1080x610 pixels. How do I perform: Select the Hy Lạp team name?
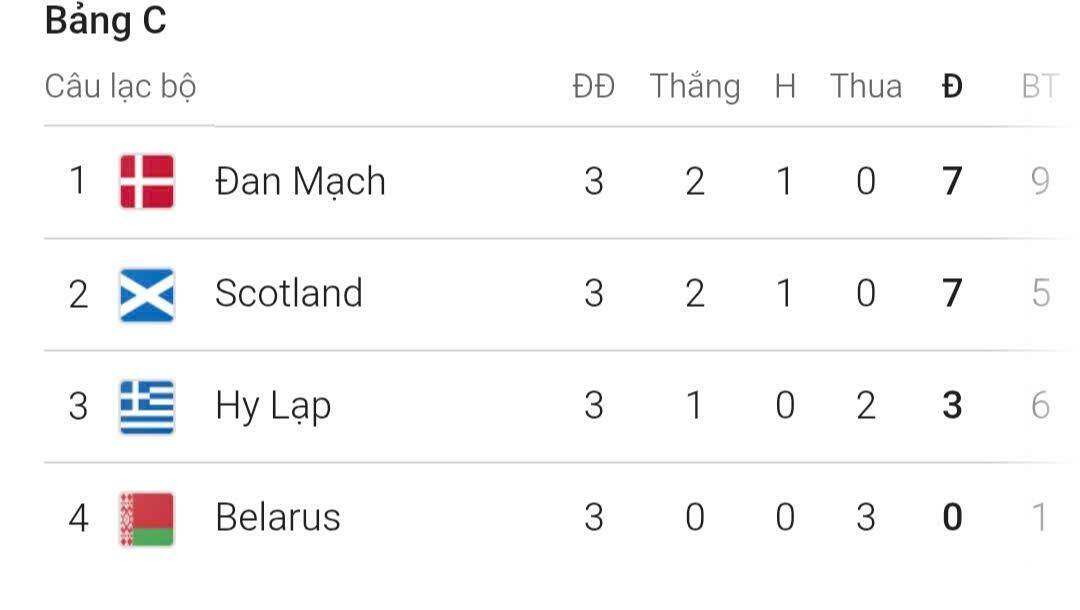point(272,406)
